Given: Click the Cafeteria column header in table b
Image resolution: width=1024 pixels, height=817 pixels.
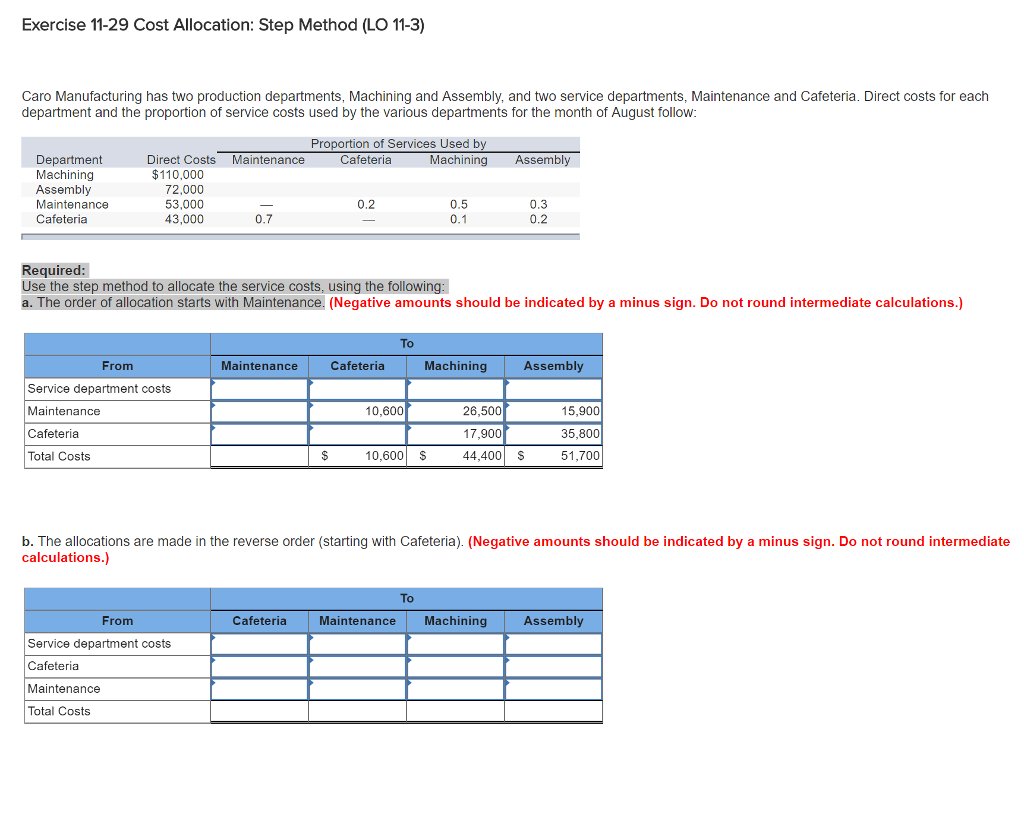Looking at the screenshot, I should pyautogui.click(x=258, y=621).
